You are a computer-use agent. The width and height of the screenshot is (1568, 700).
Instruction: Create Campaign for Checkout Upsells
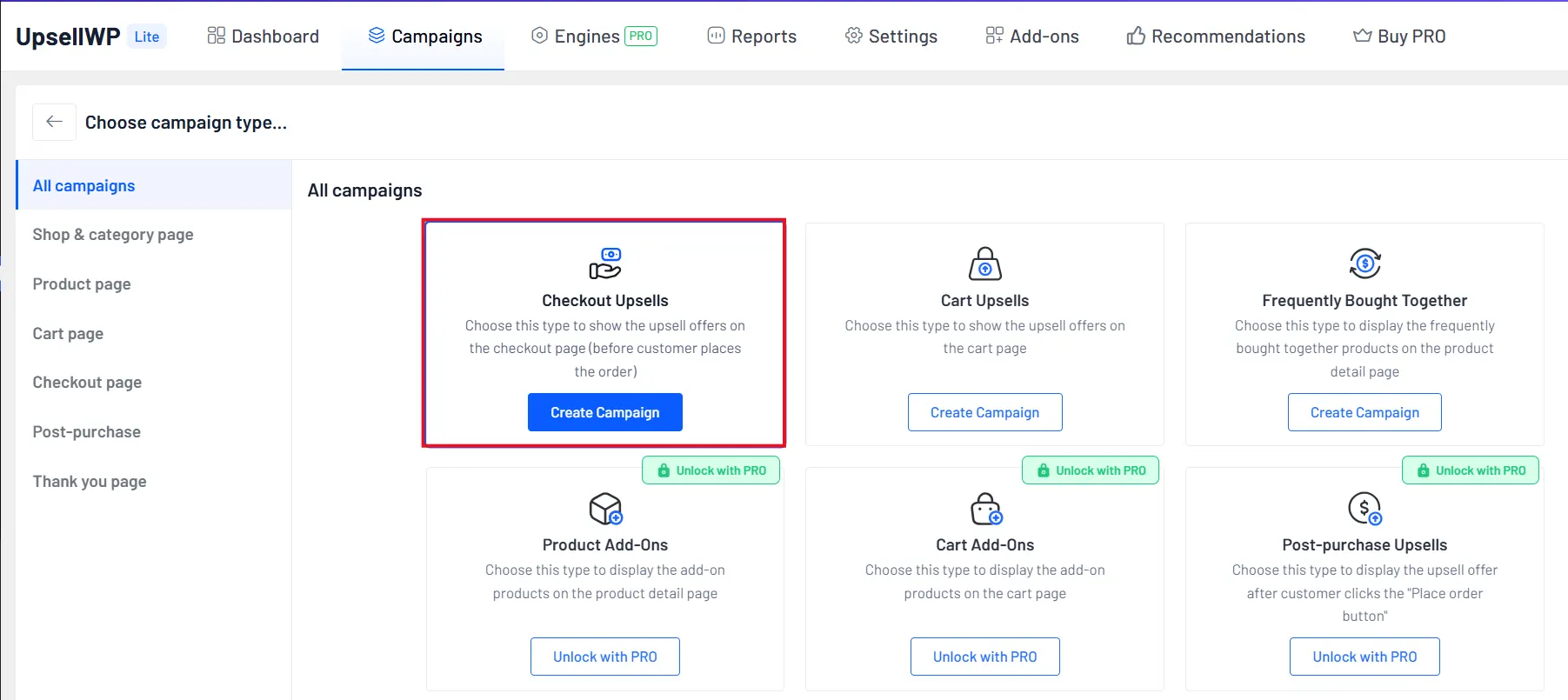coord(605,412)
